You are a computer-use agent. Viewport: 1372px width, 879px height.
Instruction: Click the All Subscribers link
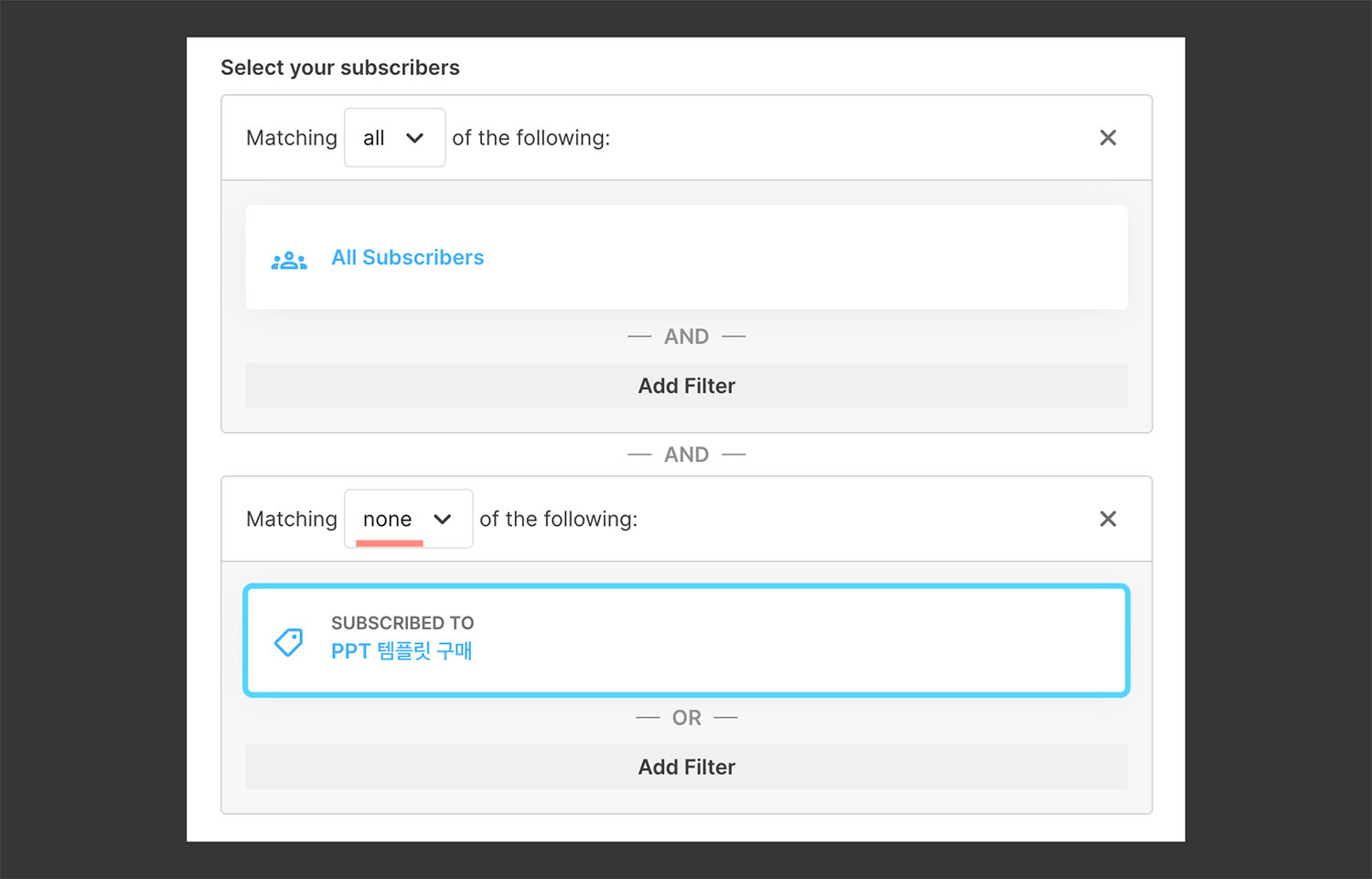click(407, 258)
